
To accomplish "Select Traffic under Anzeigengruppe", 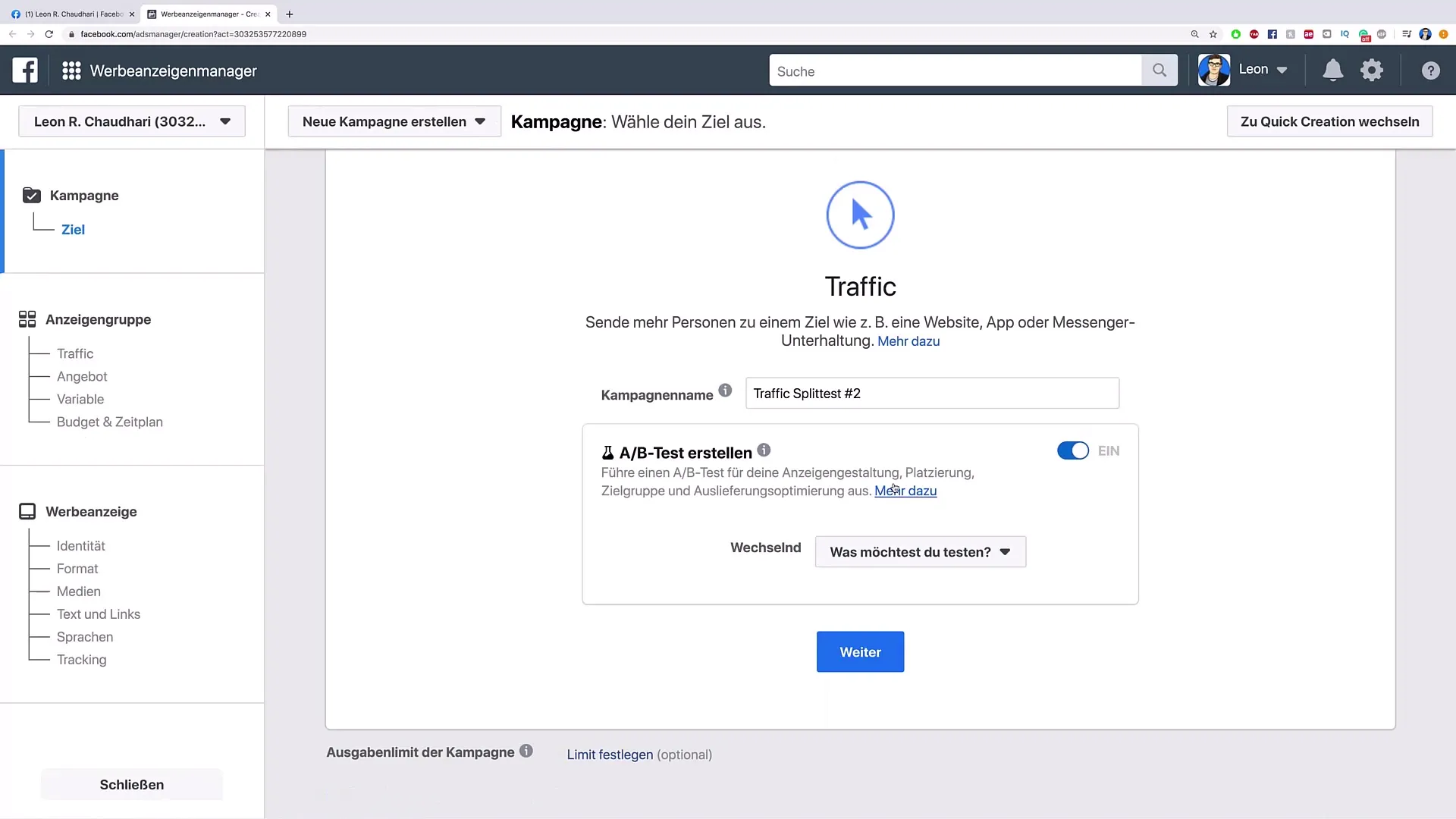I will pyautogui.click(x=75, y=354).
